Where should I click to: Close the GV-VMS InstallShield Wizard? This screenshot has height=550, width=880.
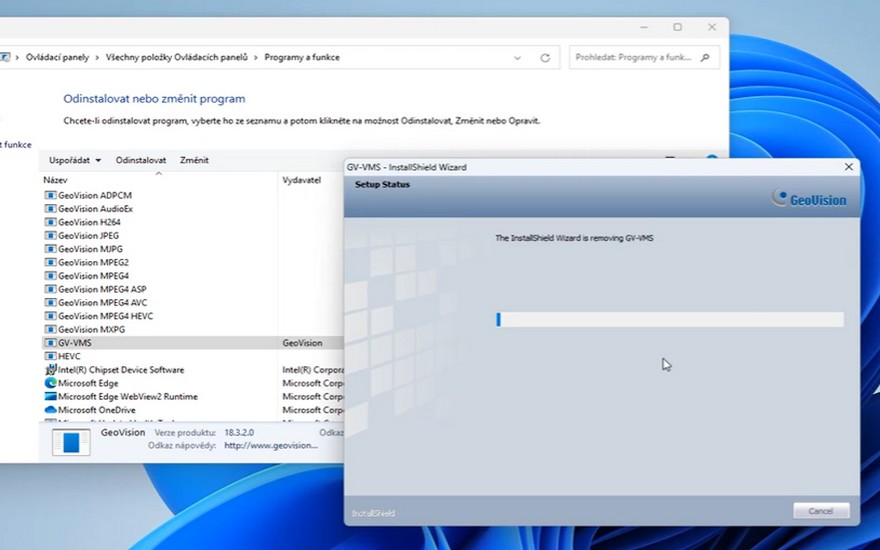849,167
